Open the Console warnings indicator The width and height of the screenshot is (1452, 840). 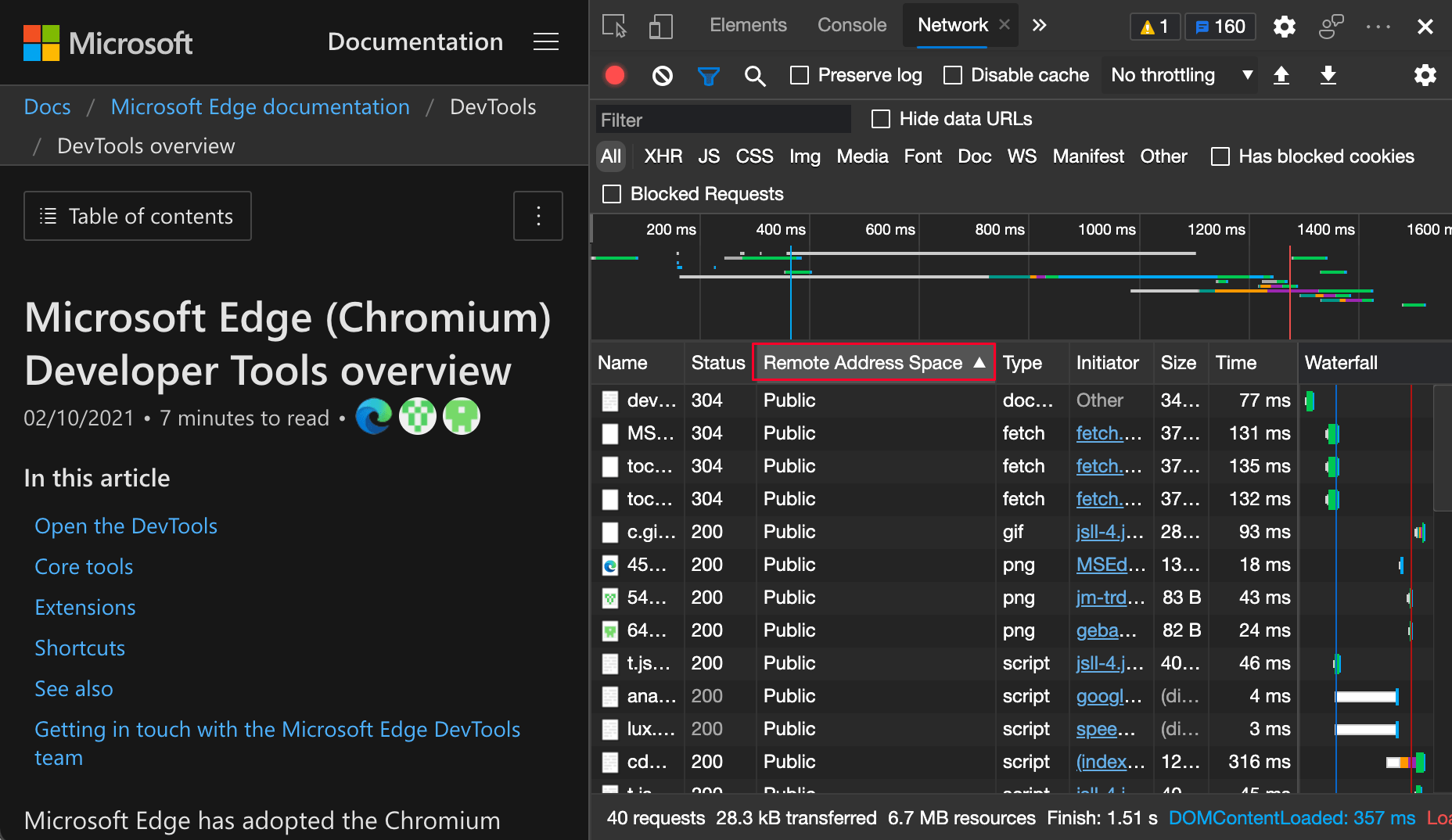click(x=1155, y=26)
